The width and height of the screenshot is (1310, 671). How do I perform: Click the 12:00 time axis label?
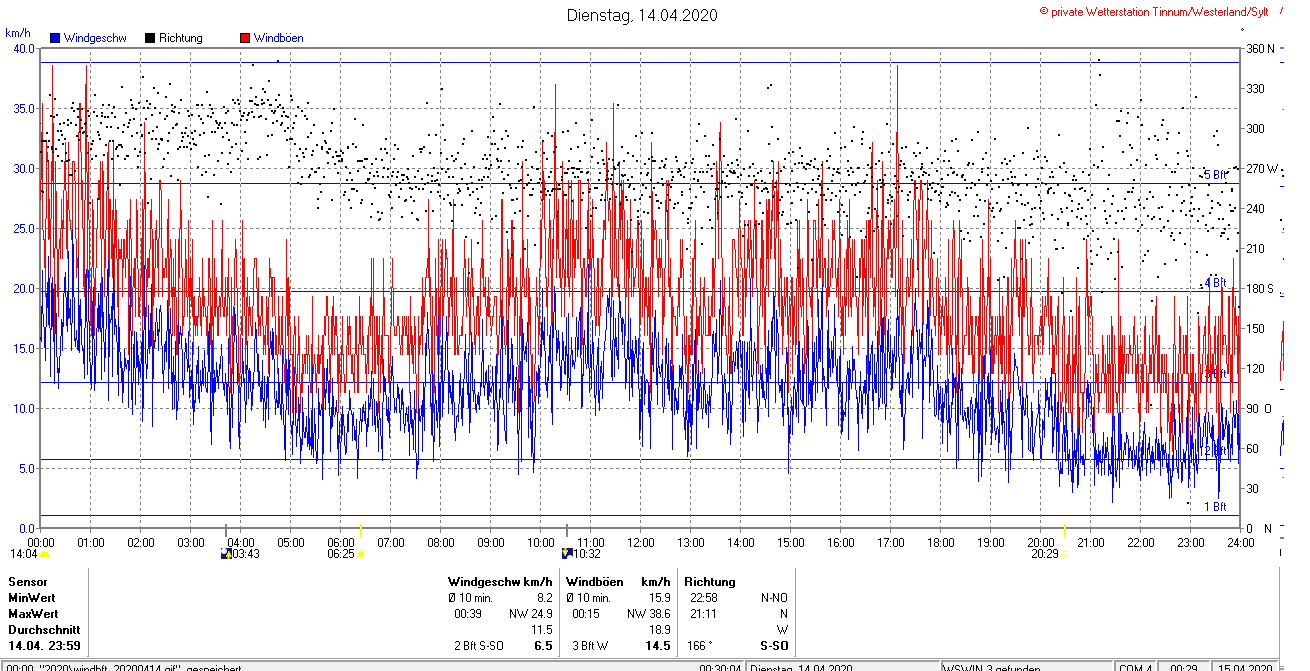(x=641, y=542)
